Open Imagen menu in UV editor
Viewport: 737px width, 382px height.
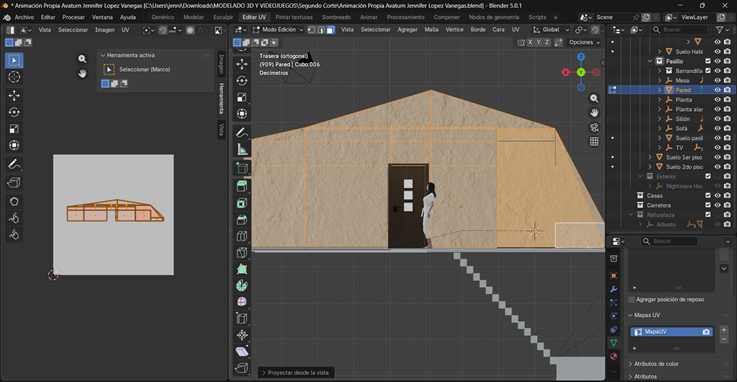point(104,30)
